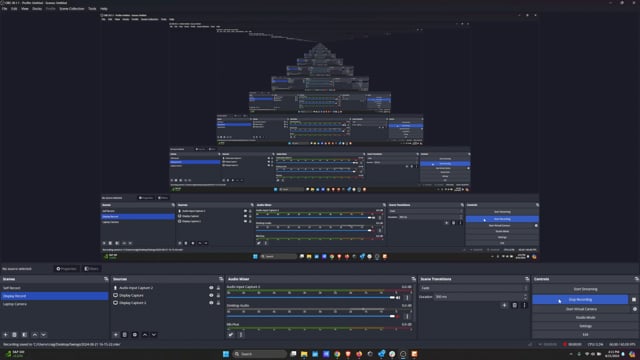The image size is (640, 360).
Task: Select the Laptop Camera scene
Action: pos(54,304)
